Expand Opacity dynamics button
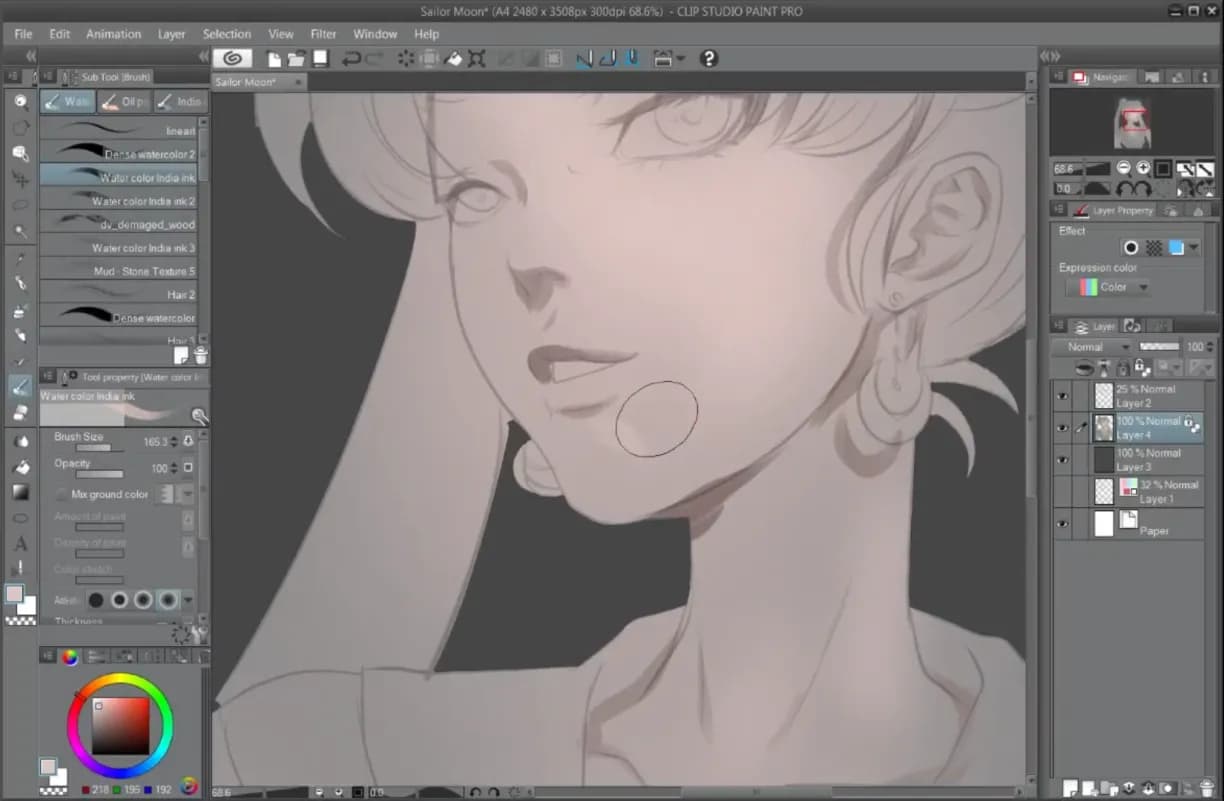This screenshot has width=1224, height=801. click(188, 468)
